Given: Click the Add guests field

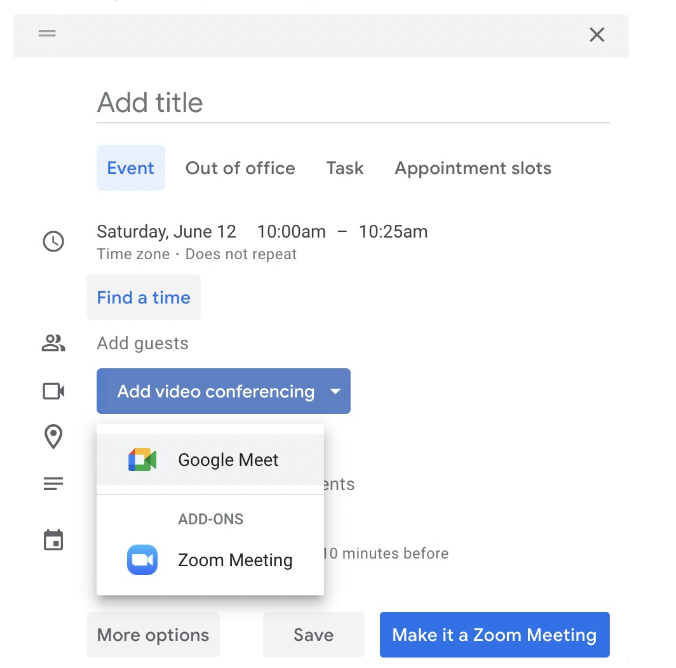Looking at the screenshot, I should tap(143, 343).
